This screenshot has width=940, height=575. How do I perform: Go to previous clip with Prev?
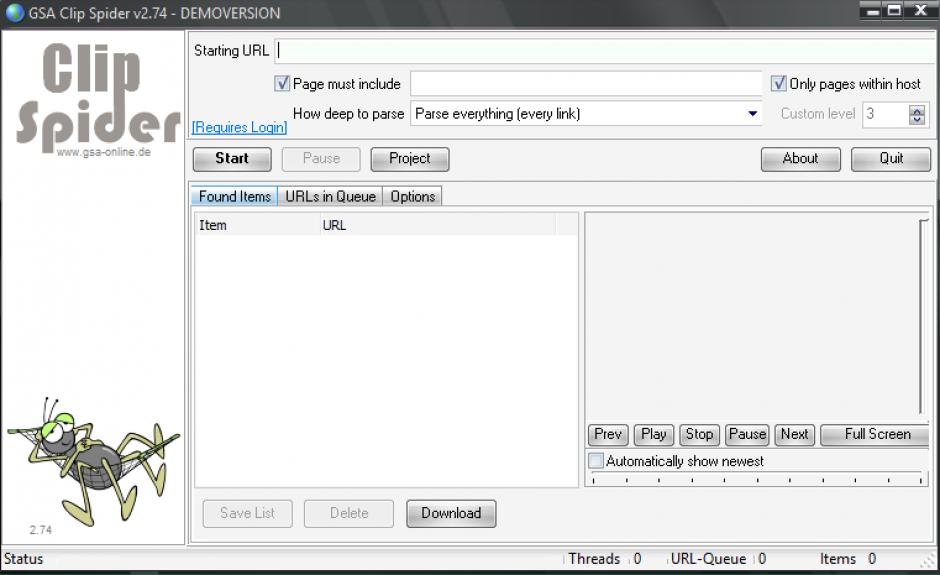pos(608,434)
